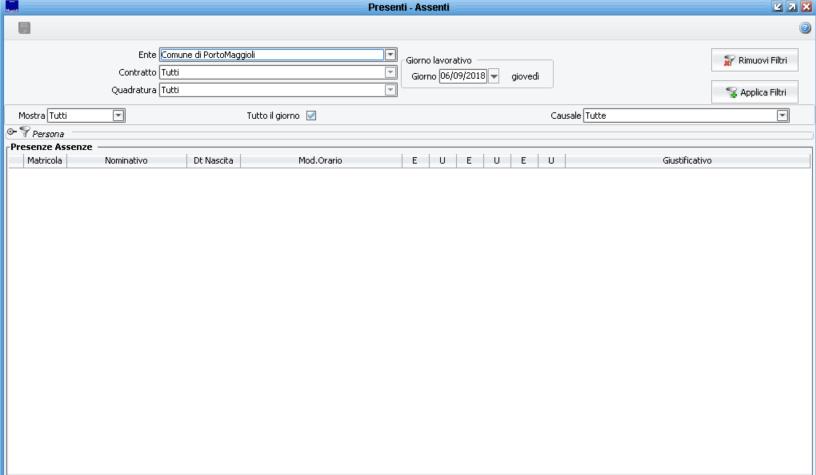Viewport: 816px width, 475px height.
Task: Sort by Matricola column header
Action: point(45,161)
